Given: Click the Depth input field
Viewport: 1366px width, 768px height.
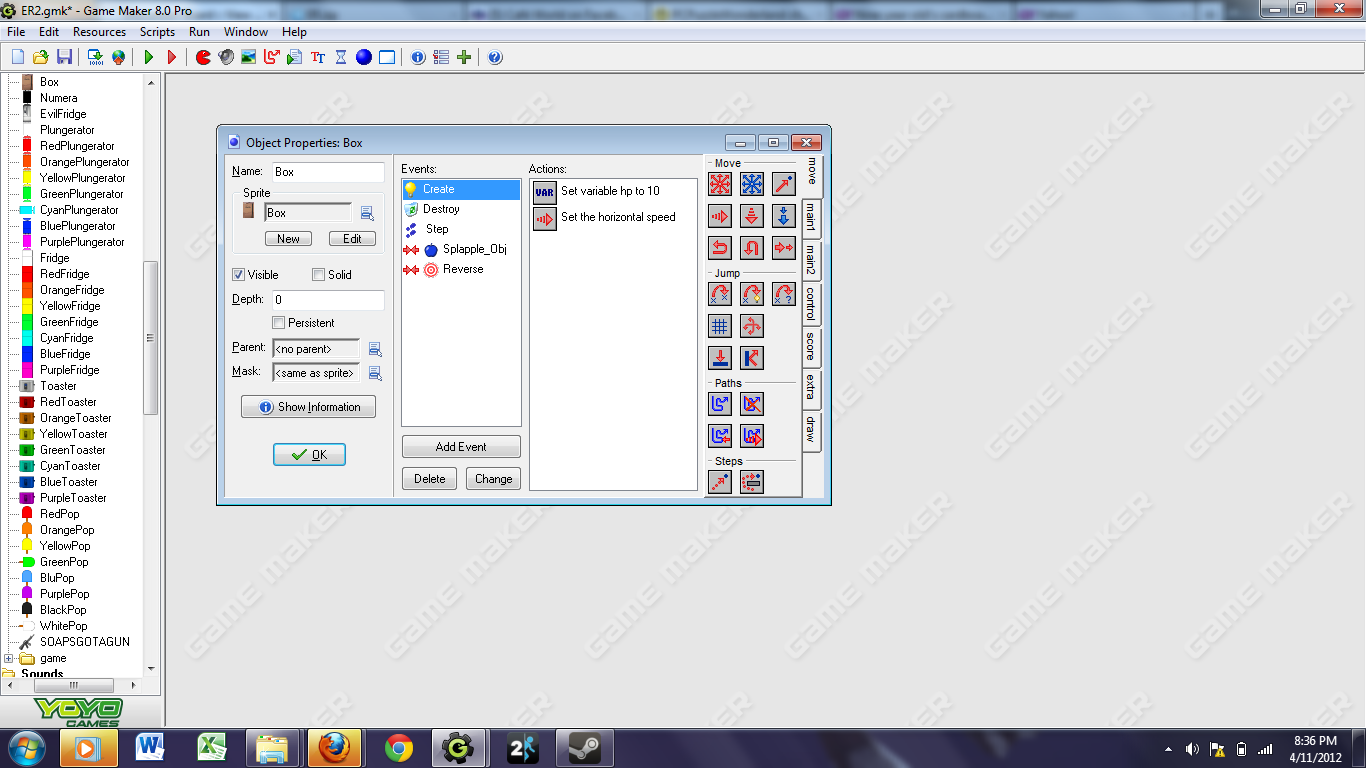Looking at the screenshot, I should click(328, 300).
